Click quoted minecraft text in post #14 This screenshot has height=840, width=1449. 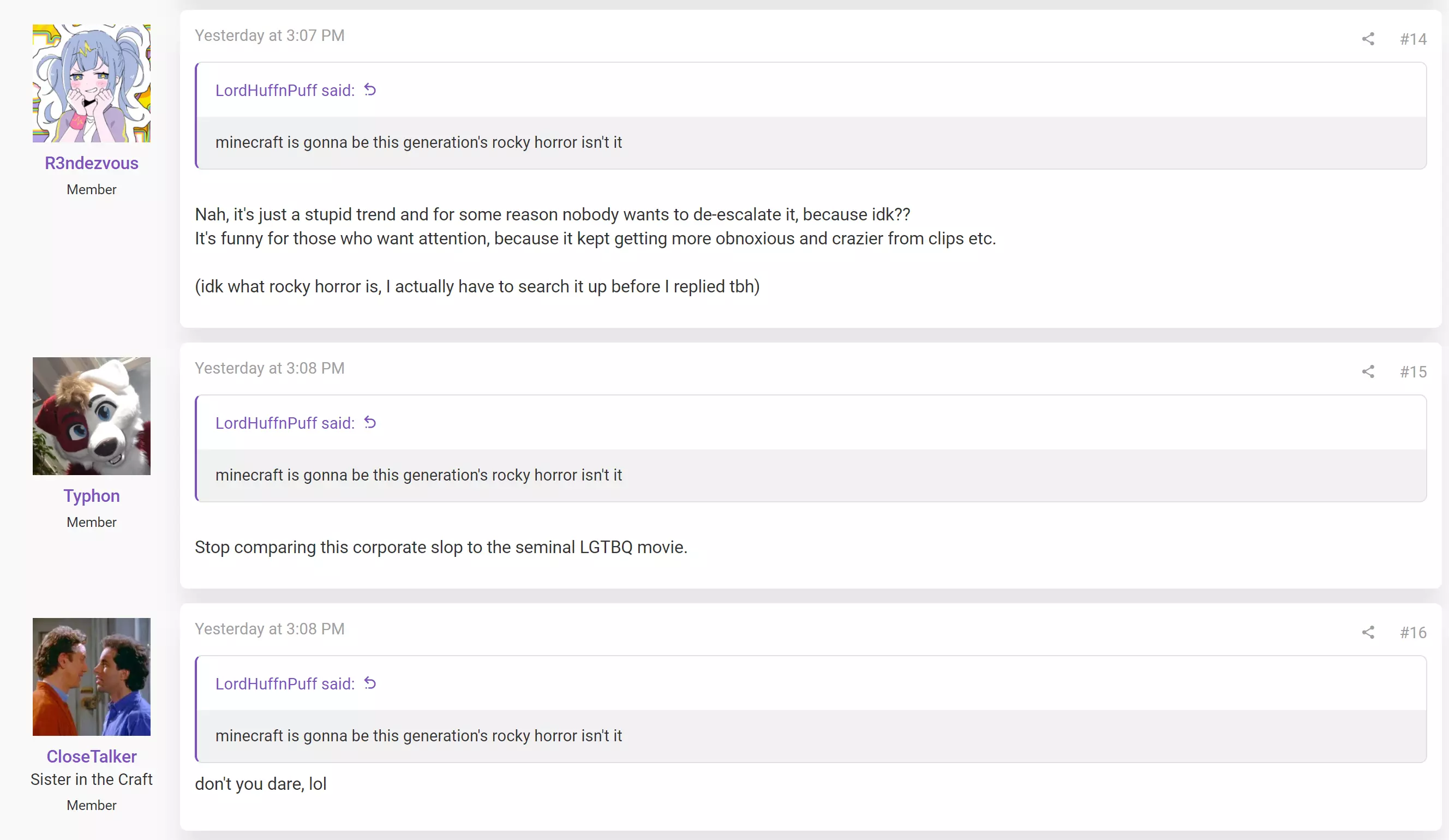point(418,142)
